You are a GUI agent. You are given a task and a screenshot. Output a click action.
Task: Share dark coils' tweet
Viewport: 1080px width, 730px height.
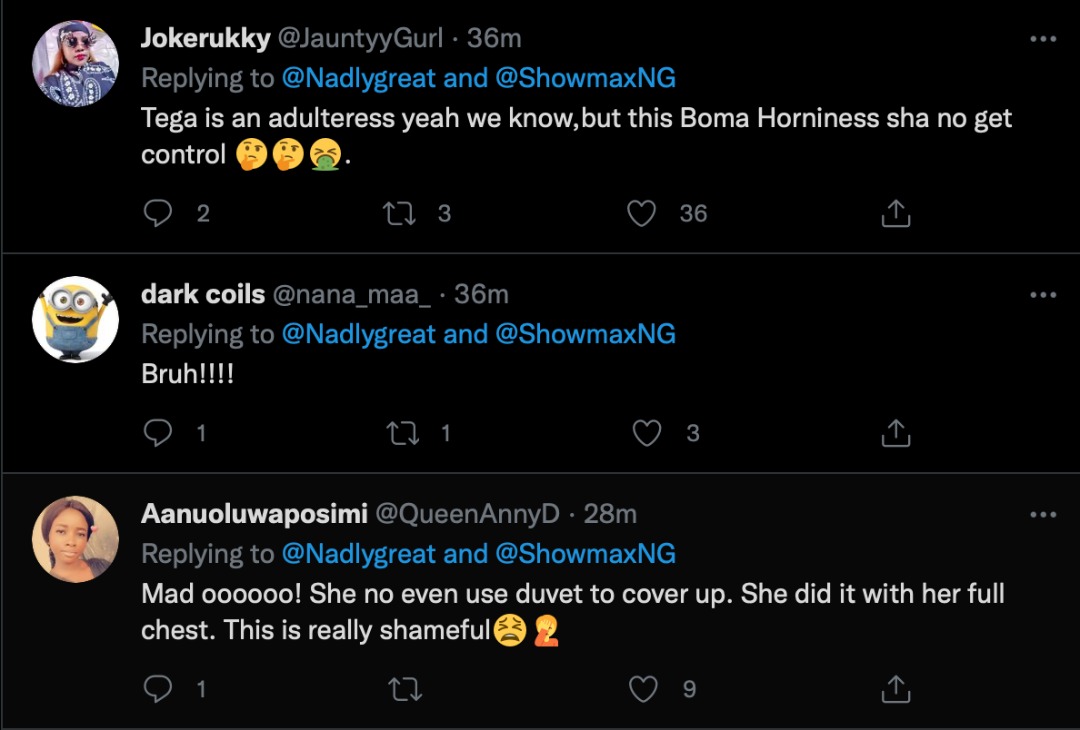(895, 433)
